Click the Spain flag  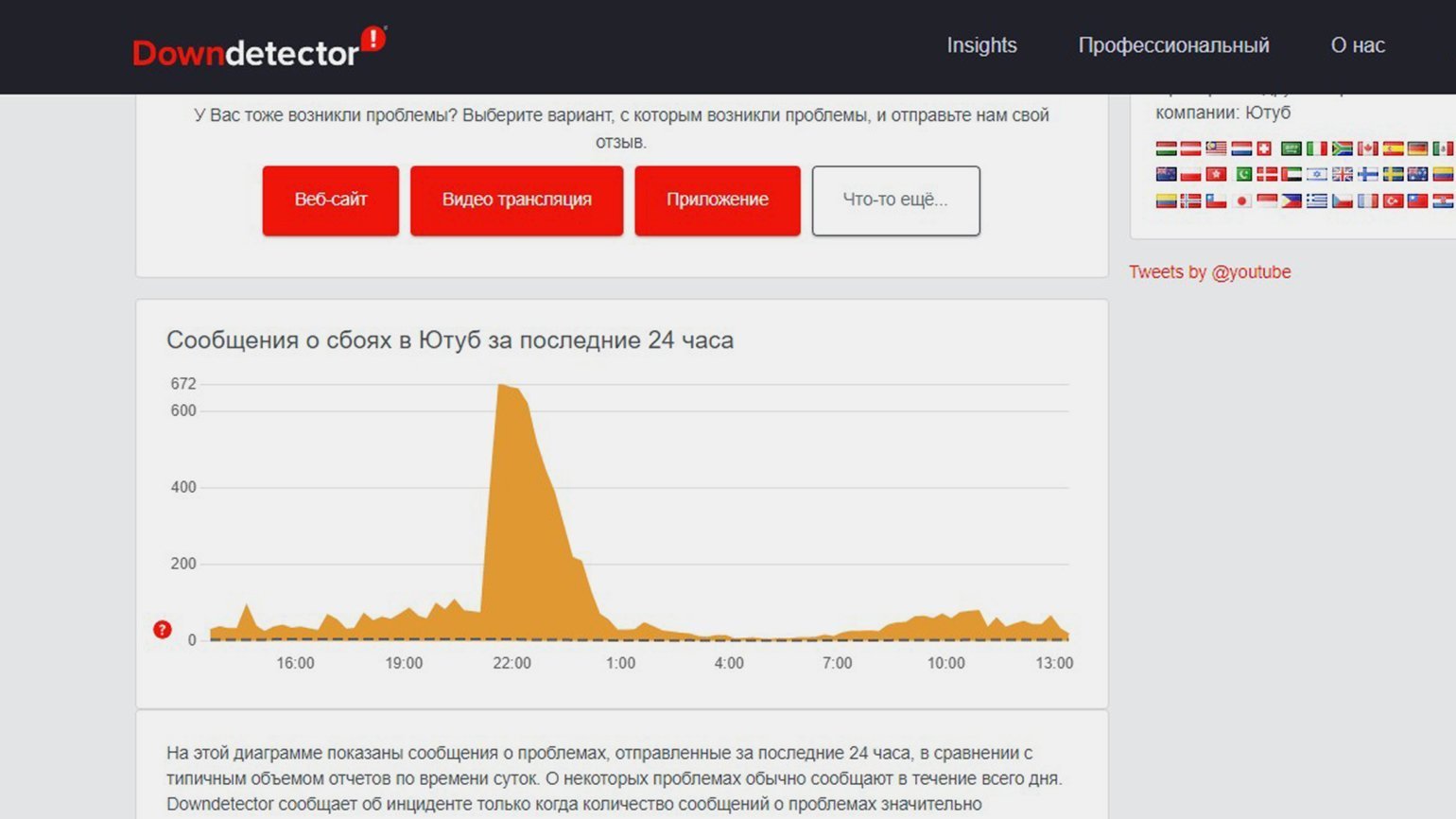[x=1393, y=148]
